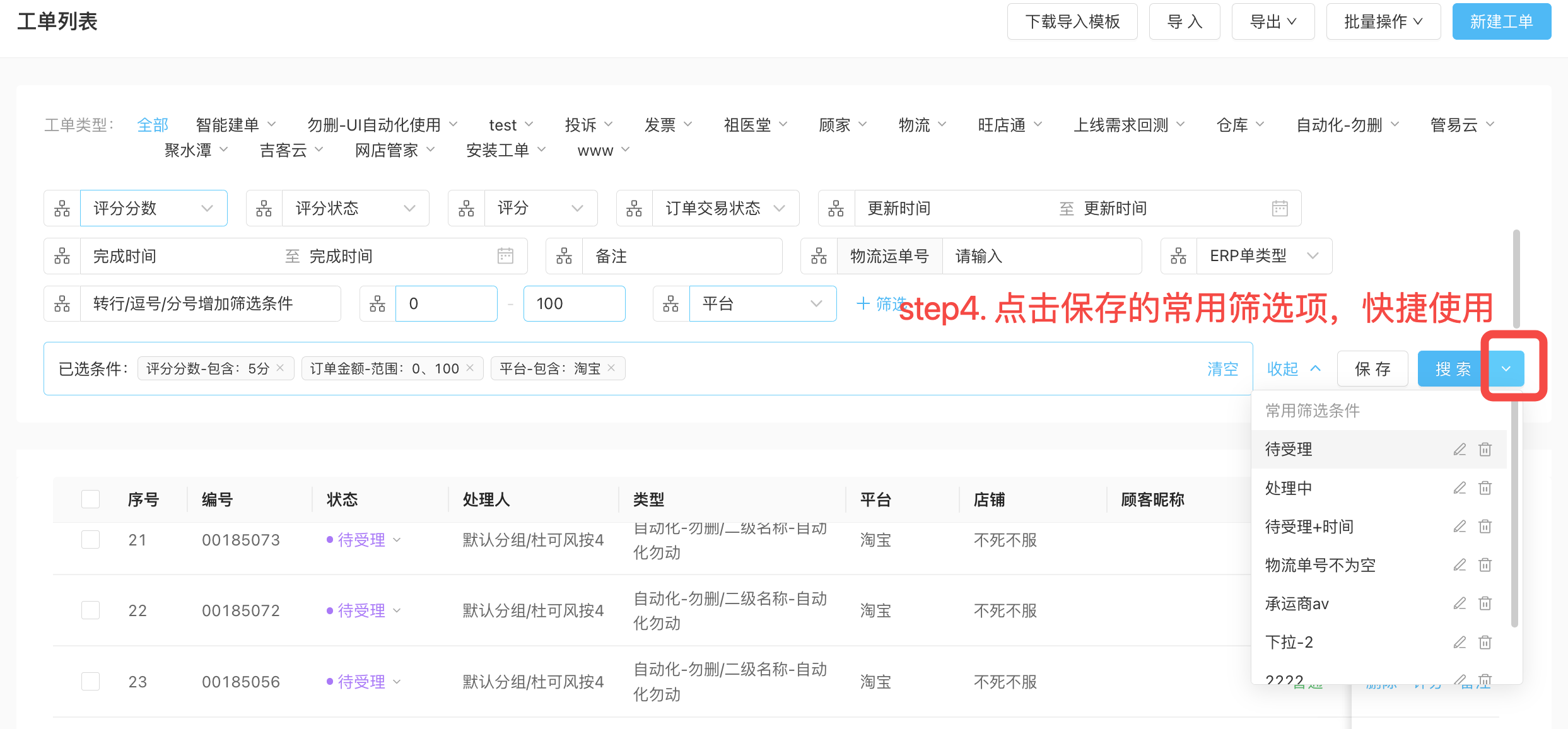Click the 转行/逗号/分号增加筛选条件 input
This screenshot has height=729, width=1568.
211,304
